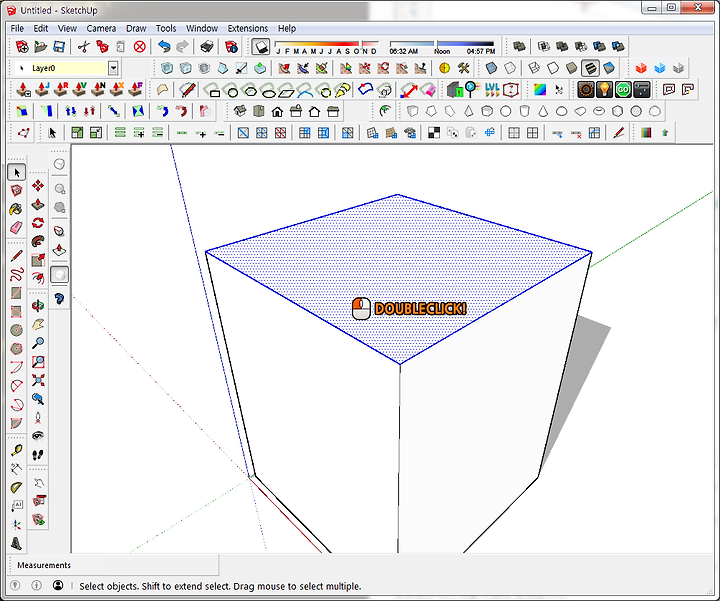Click the user sign-in status icon
Image resolution: width=720 pixels, height=601 pixels.
click(x=58, y=585)
